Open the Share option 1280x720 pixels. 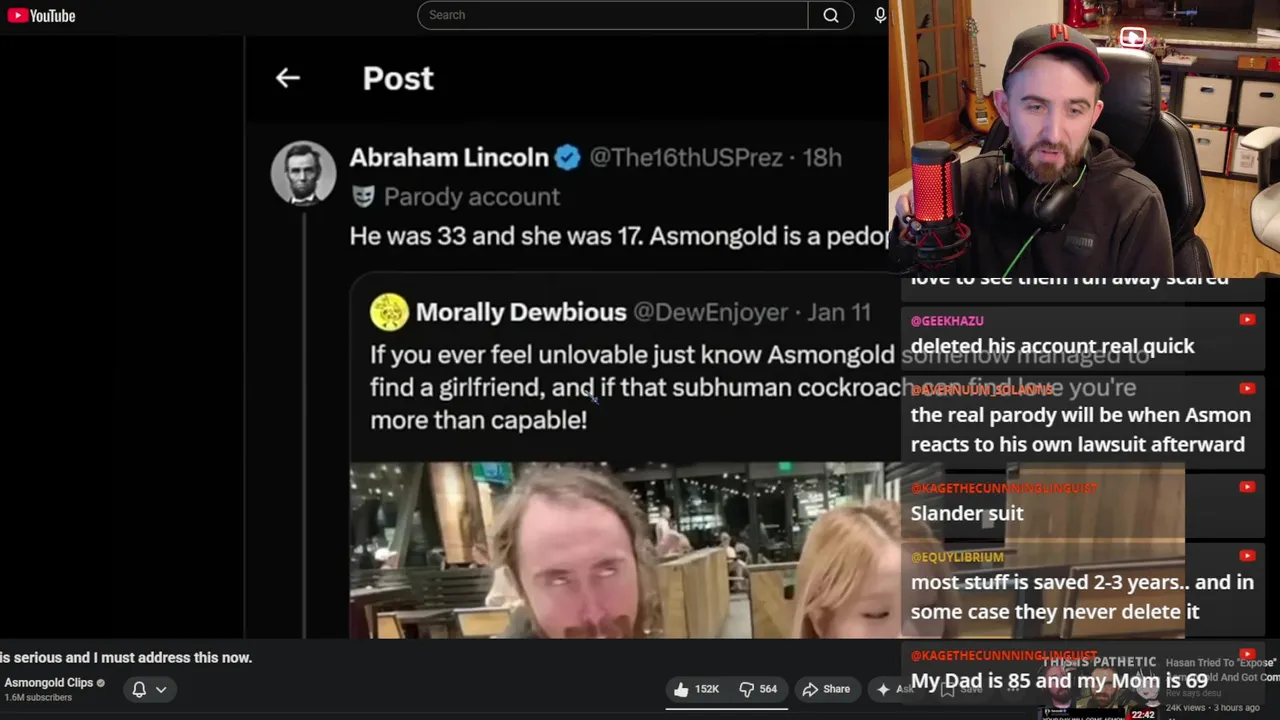(x=826, y=689)
